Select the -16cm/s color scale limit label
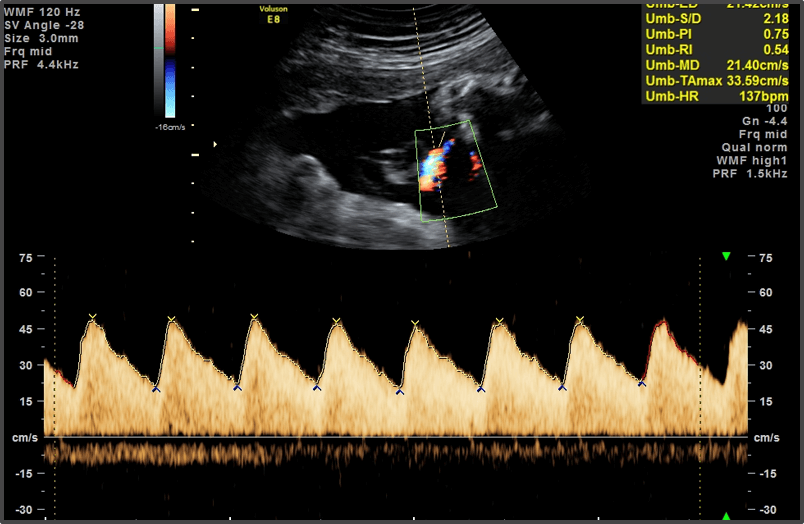 170,127
